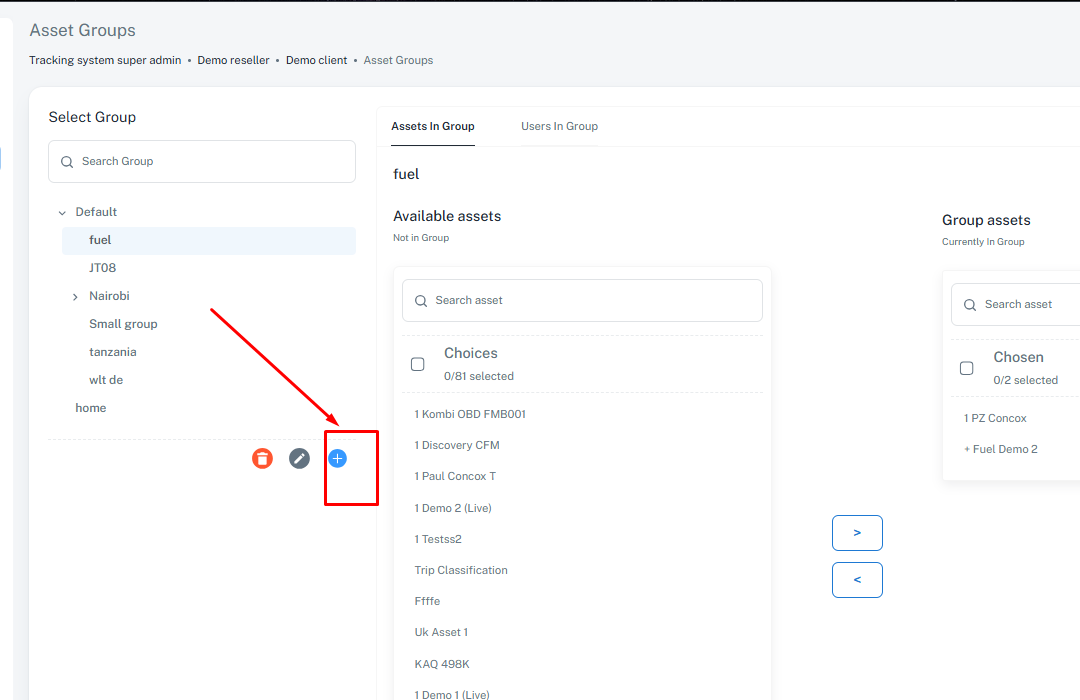Click the Search Group input field

(x=210, y=162)
